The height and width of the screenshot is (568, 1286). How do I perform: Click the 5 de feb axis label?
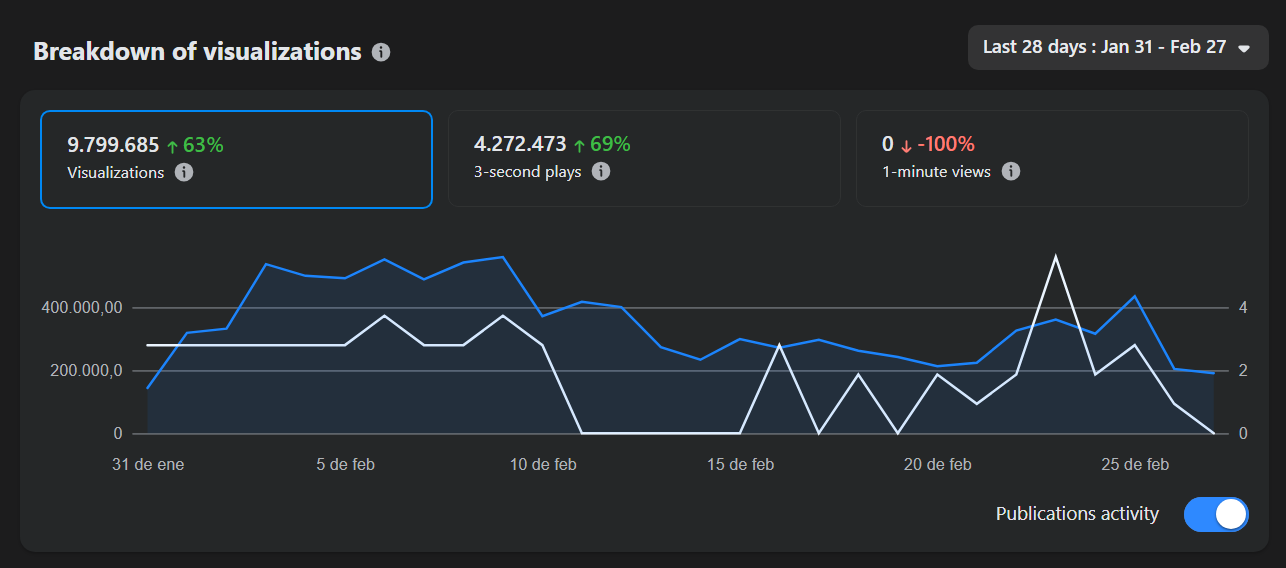(345, 465)
